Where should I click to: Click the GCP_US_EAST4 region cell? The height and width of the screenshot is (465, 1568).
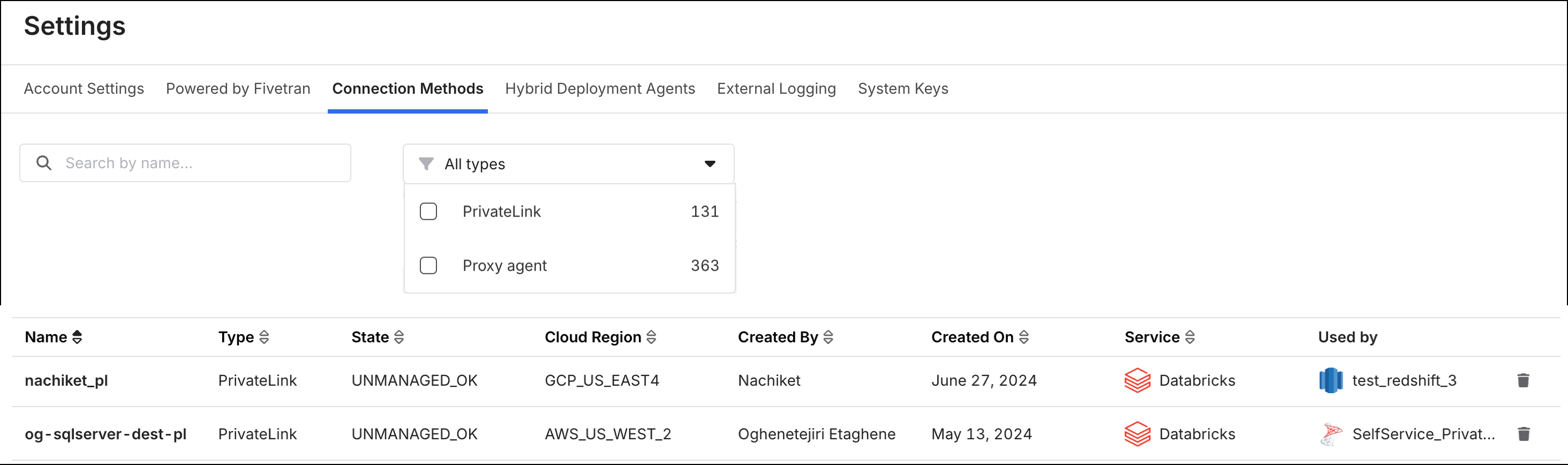(x=602, y=380)
